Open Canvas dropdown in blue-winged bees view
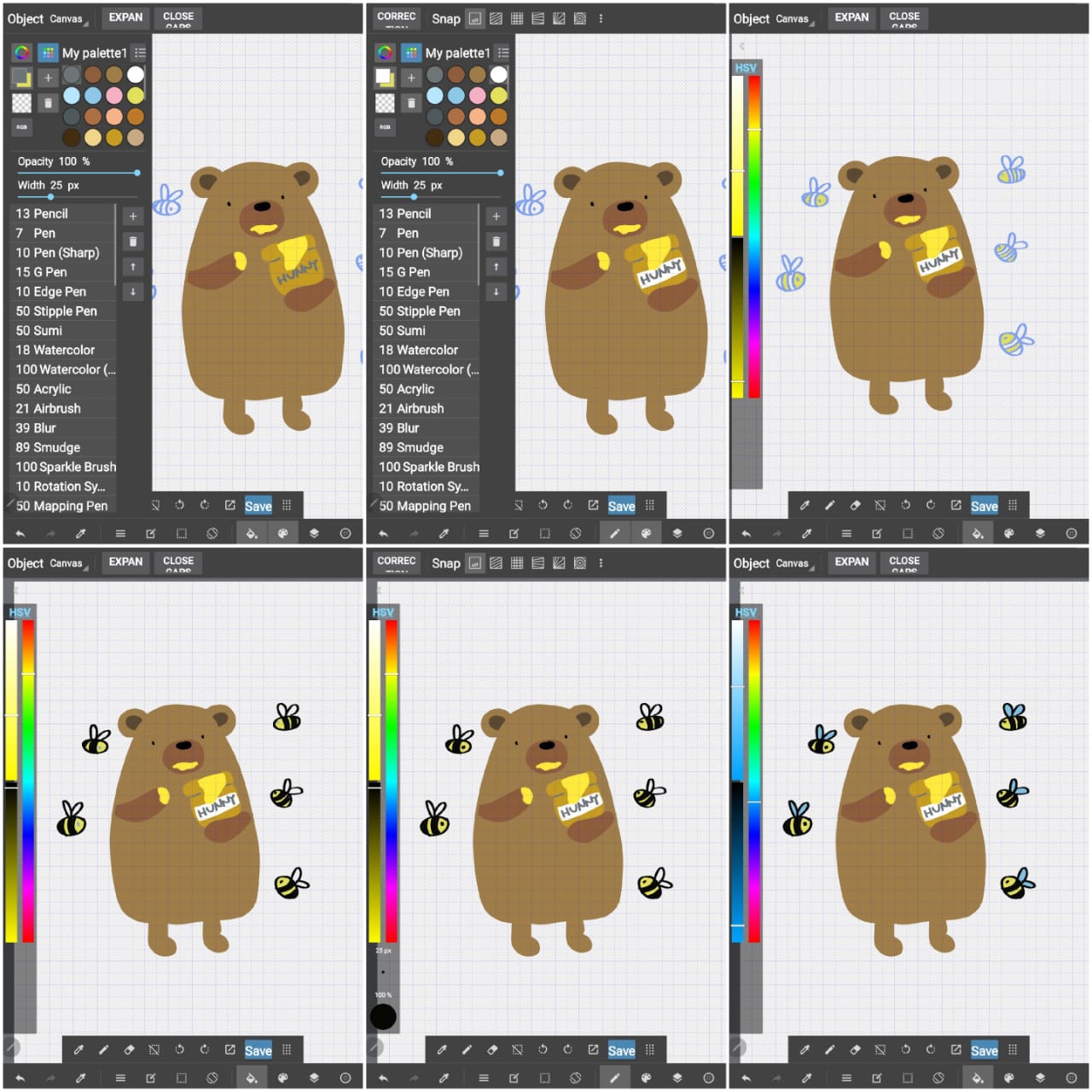Viewport: 1092px width, 1092px height. pyautogui.click(x=795, y=564)
